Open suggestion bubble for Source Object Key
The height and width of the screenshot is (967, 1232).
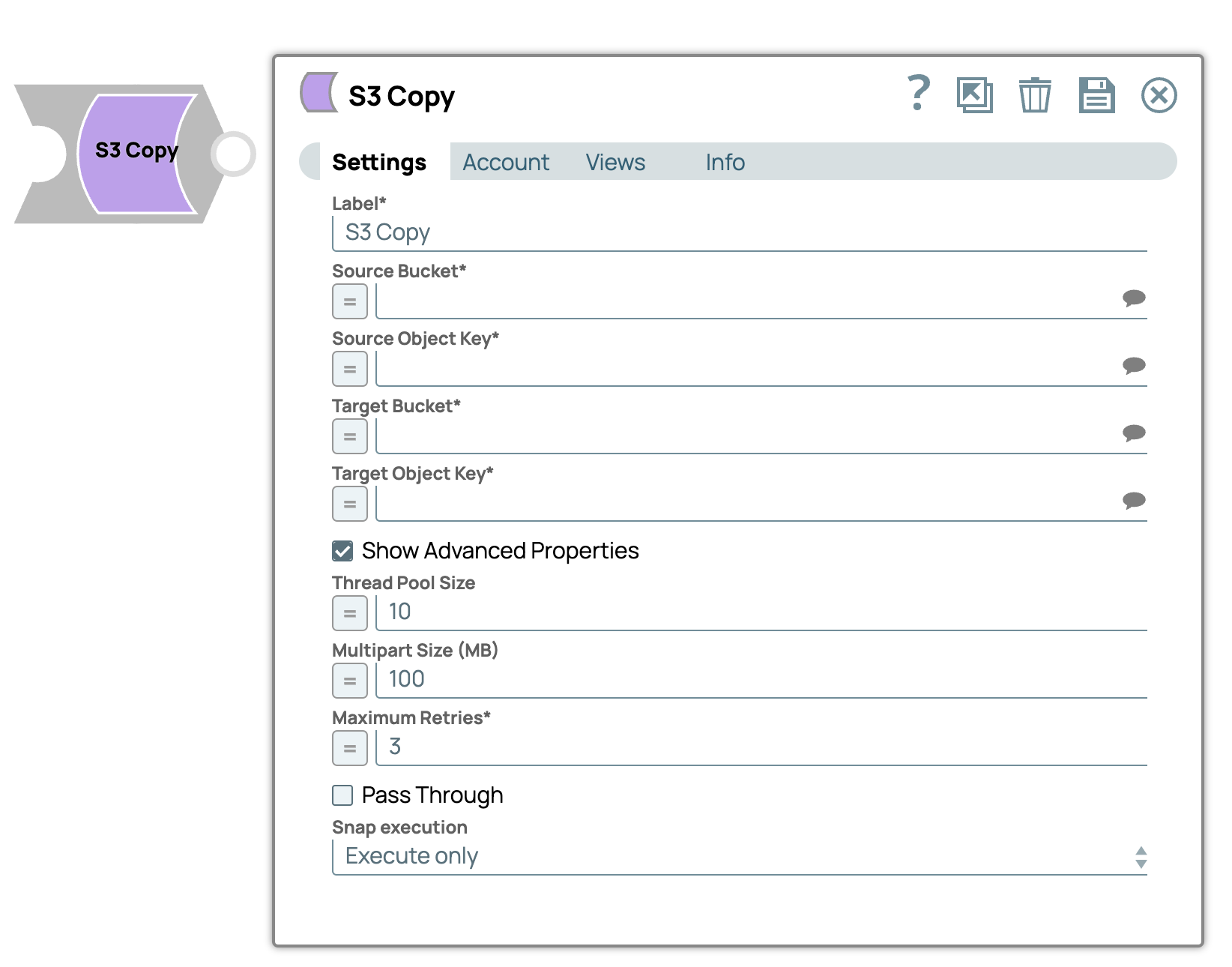click(x=1133, y=365)
